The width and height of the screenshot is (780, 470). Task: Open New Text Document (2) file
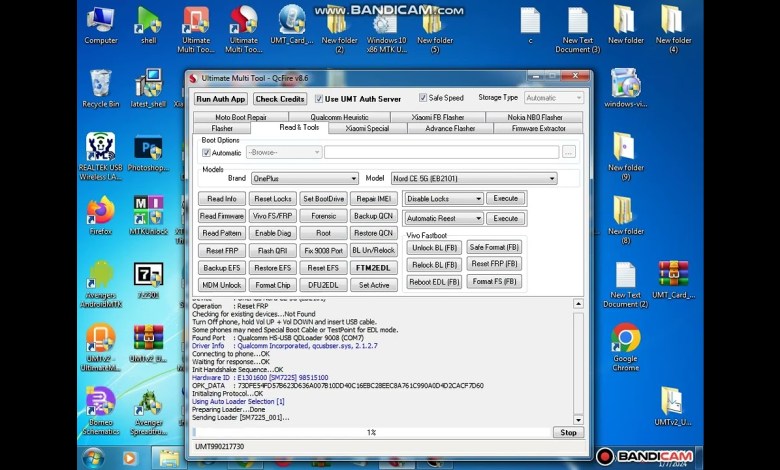625,284
